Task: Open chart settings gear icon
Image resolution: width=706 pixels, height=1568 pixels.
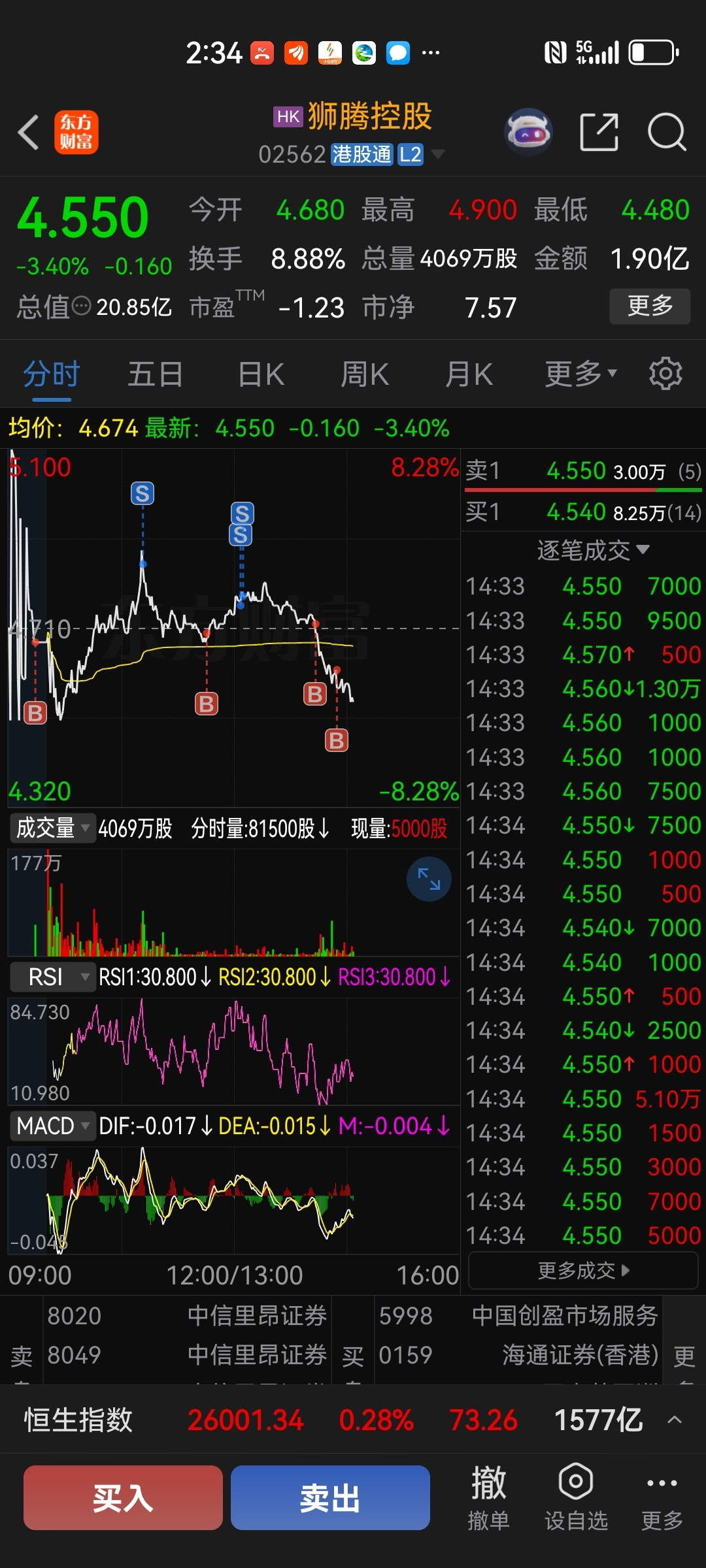Action: (x=665, y=374)
